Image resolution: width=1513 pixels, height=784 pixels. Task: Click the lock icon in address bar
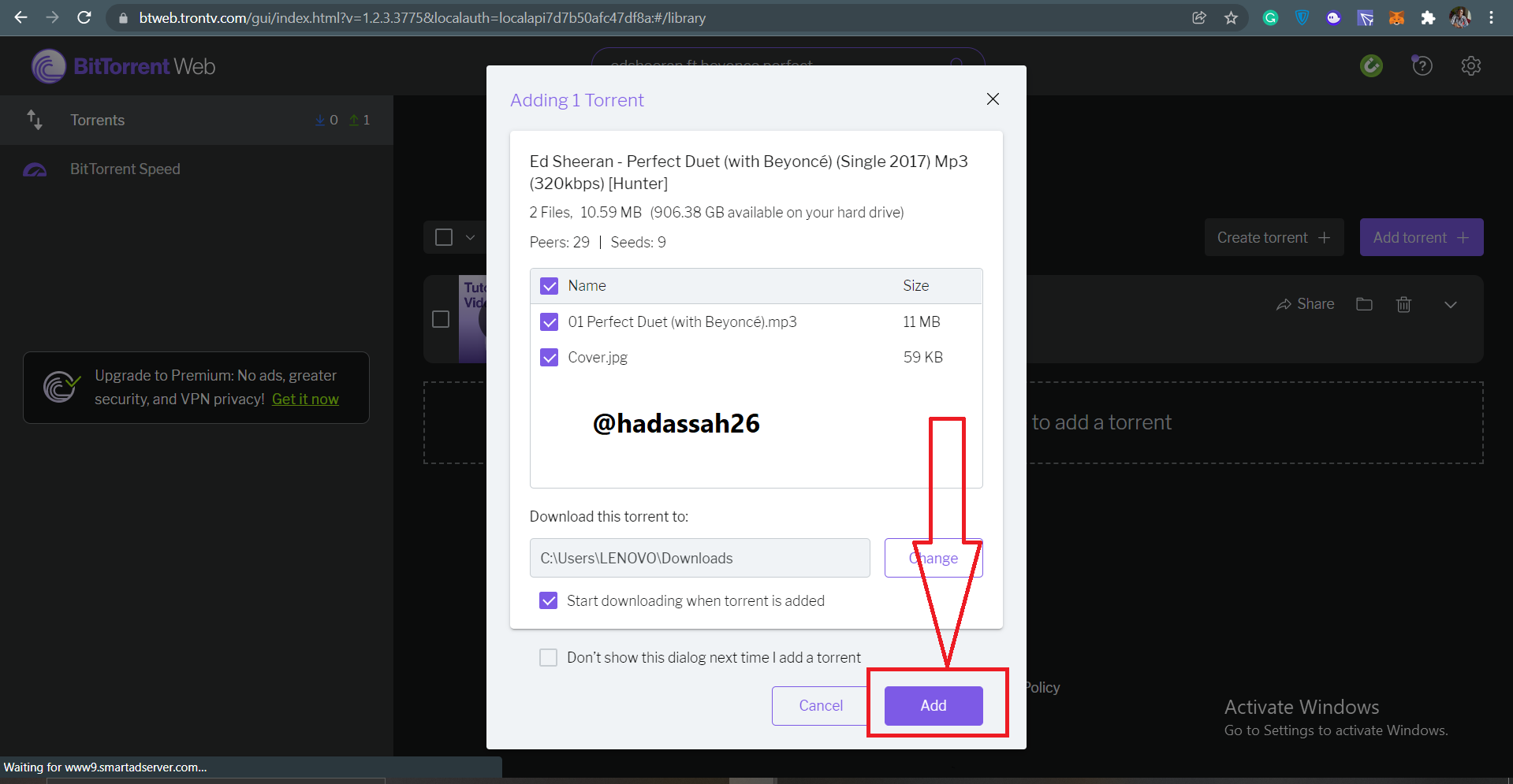click(123, 17)
